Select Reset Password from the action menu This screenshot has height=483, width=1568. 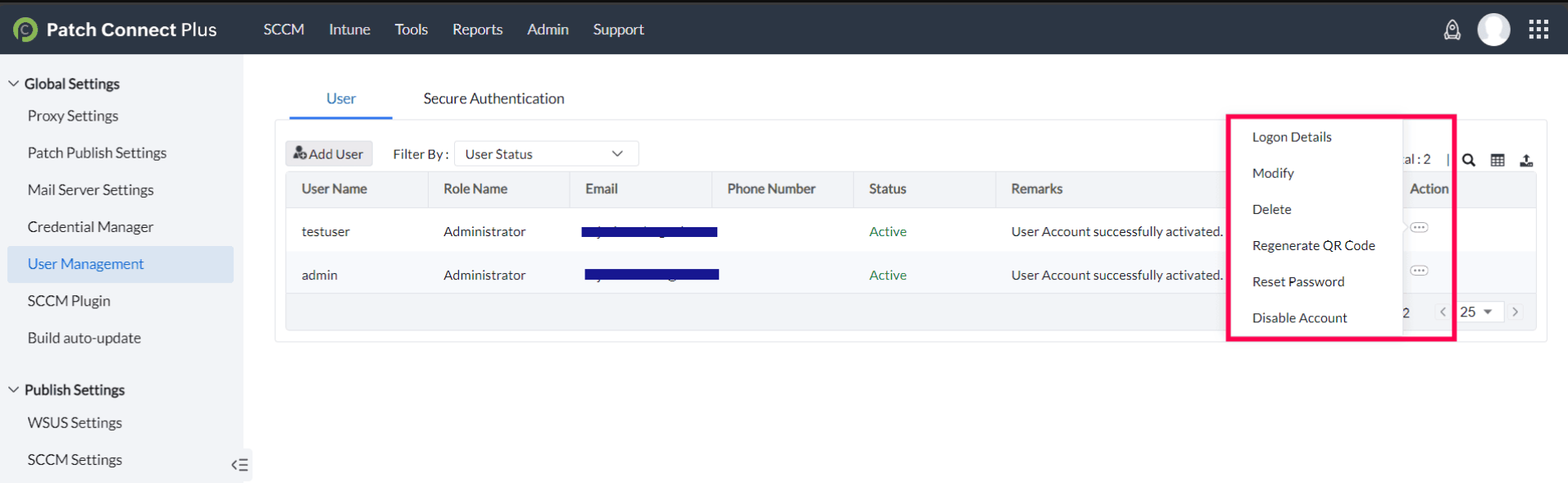(x=1298, y=282)
